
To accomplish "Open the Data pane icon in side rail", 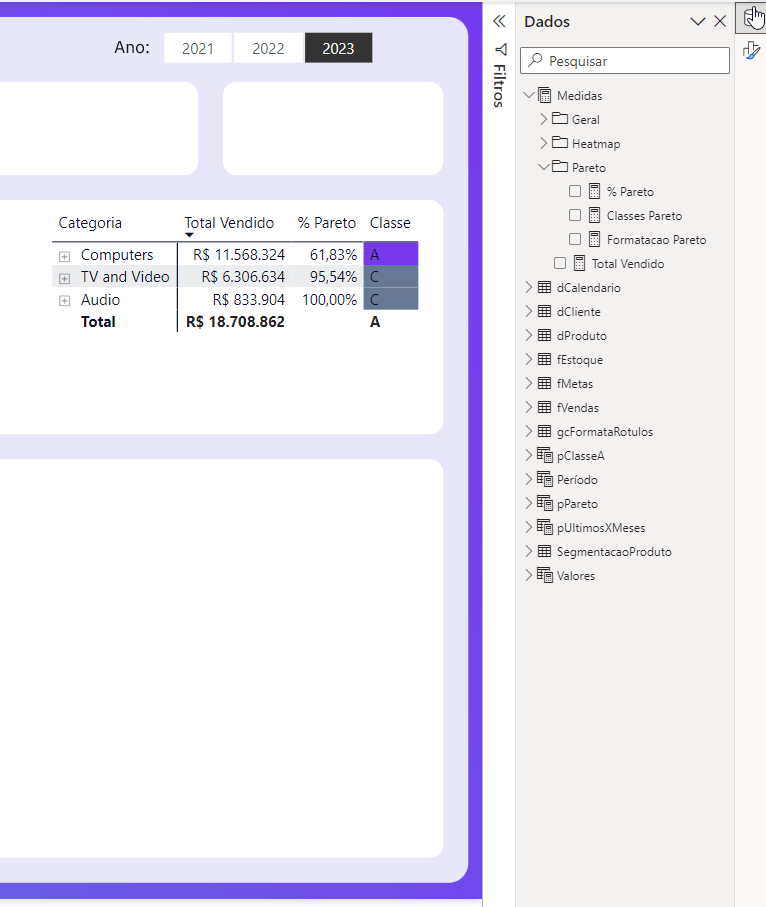I will coord(751,17).
